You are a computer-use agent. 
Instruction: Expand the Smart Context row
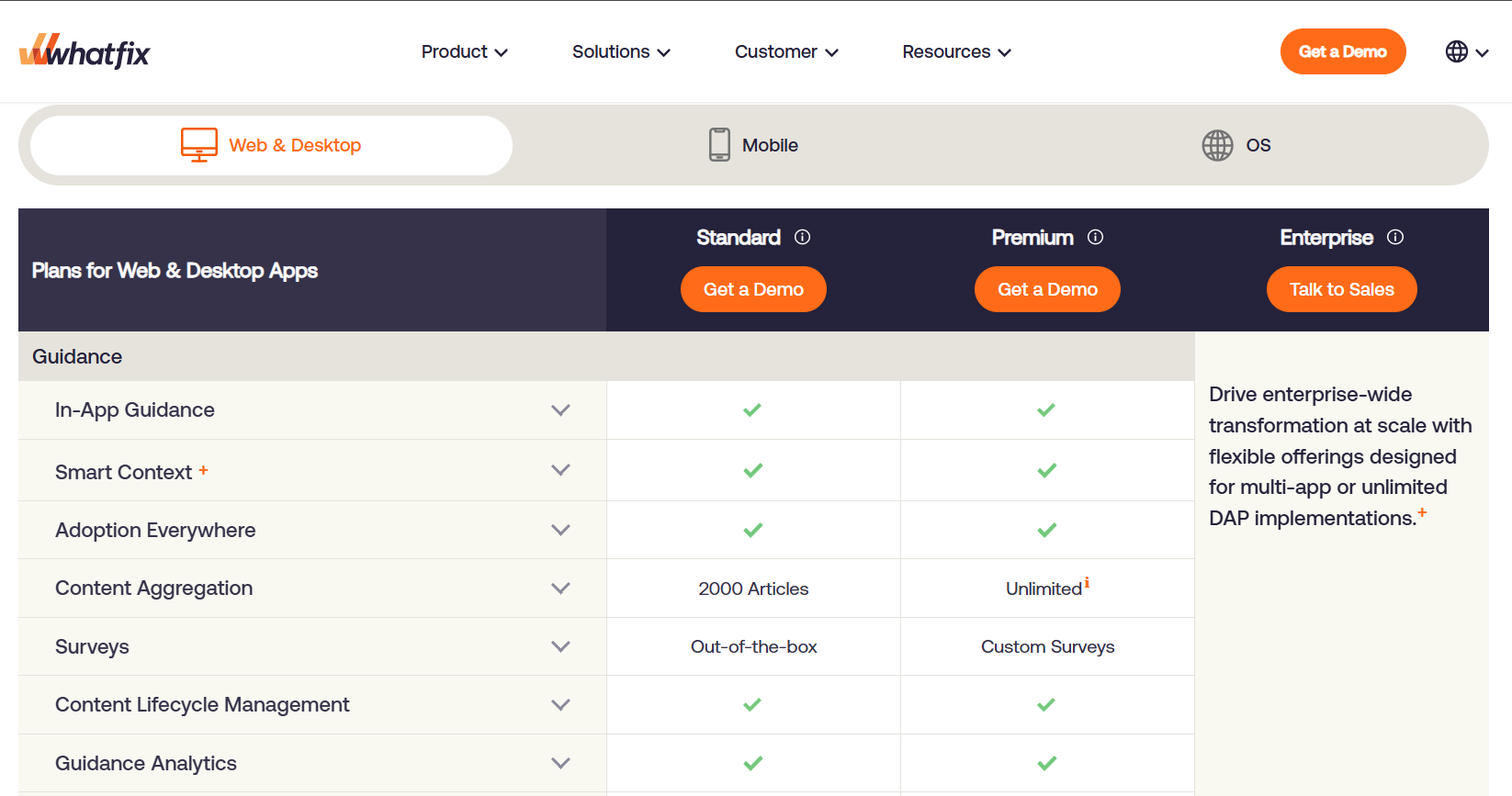(x=560, y=470)
